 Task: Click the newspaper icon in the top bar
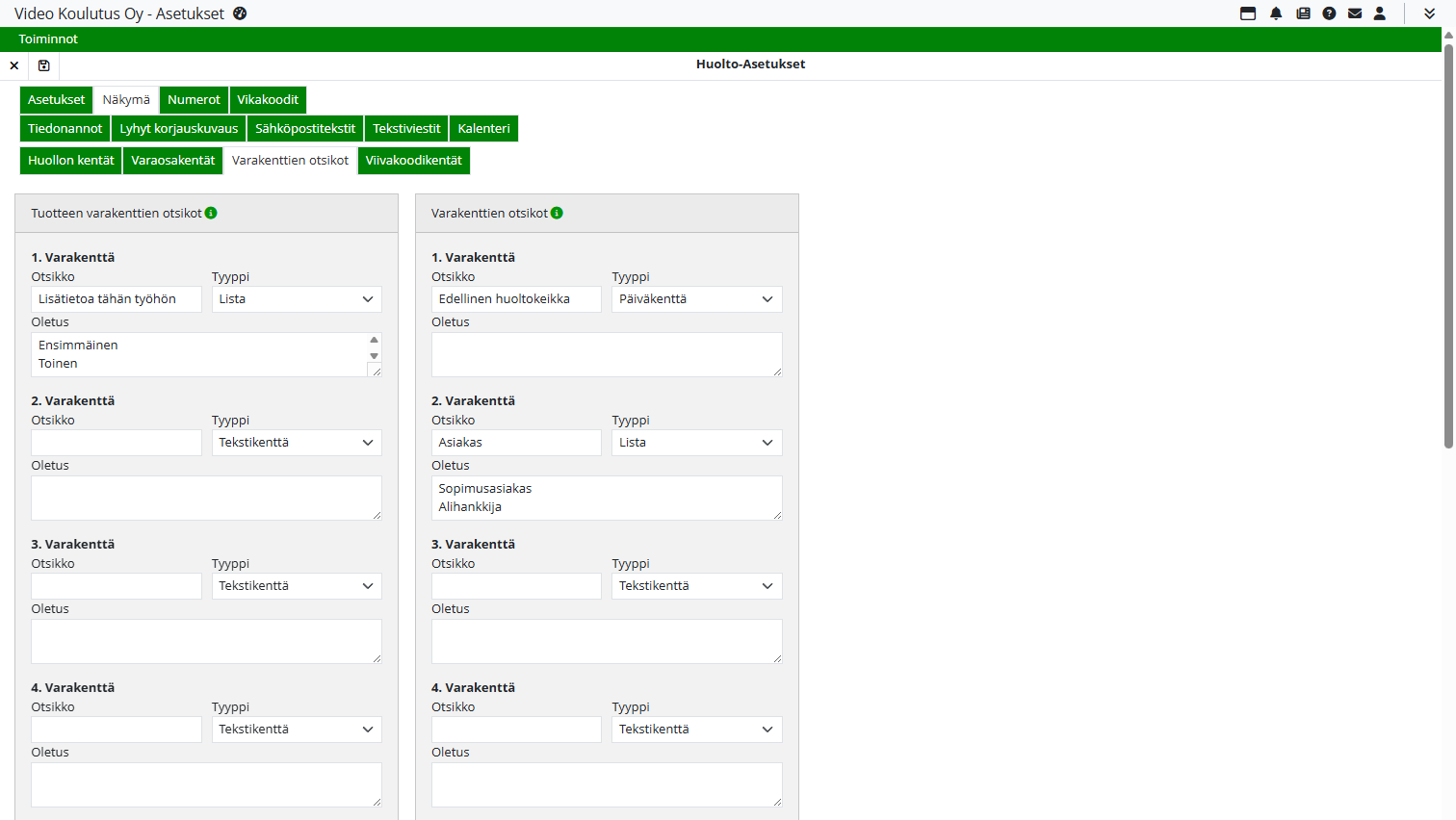click(1303, 13)
